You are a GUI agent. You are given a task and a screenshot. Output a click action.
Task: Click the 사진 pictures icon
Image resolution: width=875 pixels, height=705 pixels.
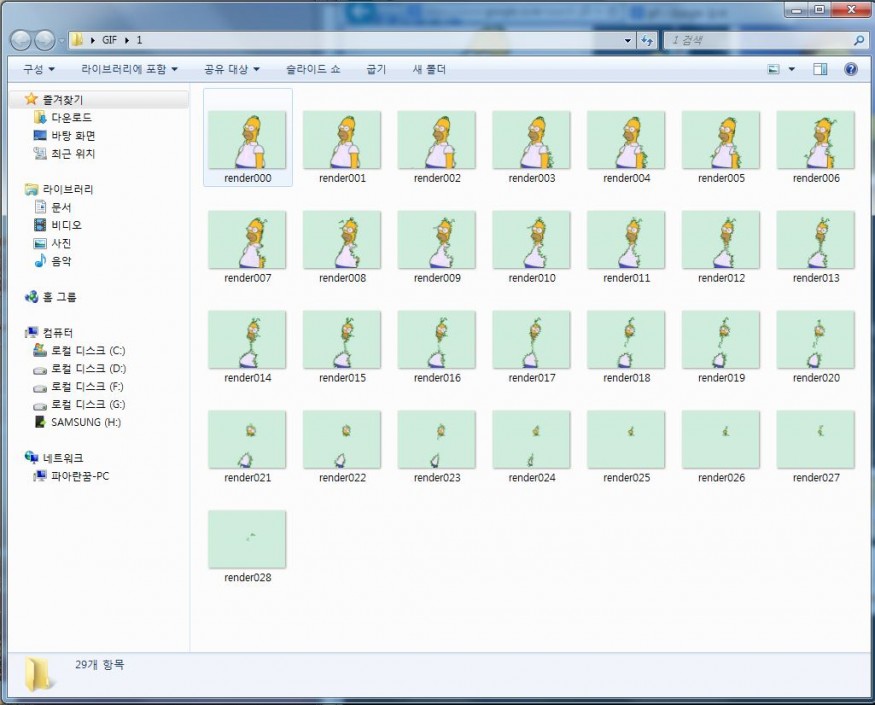click(40, 243)
